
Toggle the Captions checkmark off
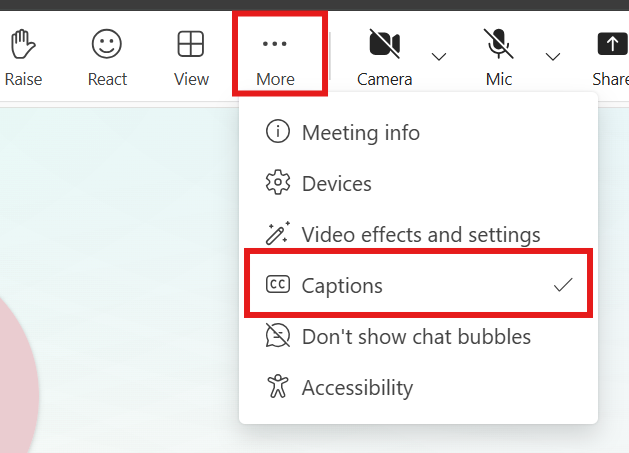(x=563, y=285)
